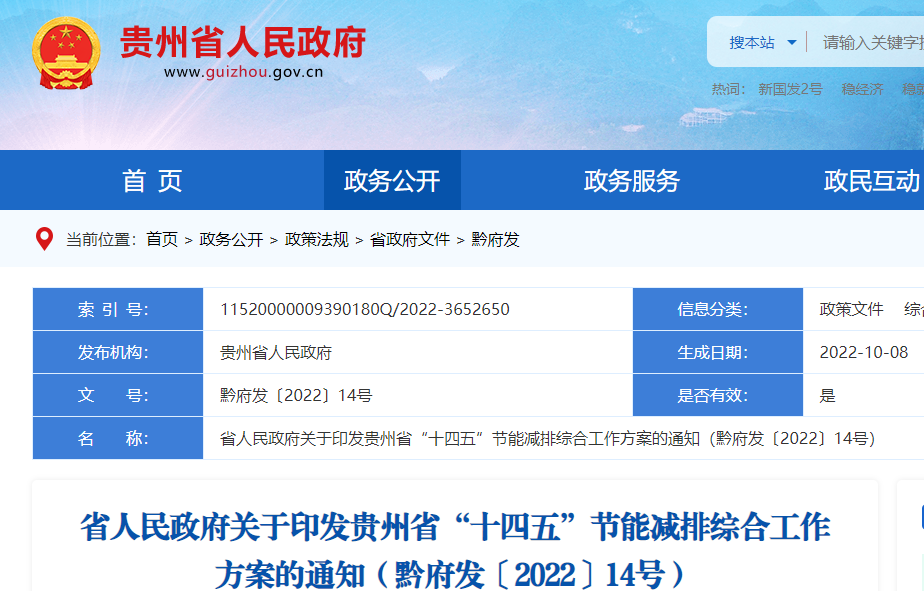Viewport: 924px width, 591px height.
Task: Click the 黔府发 breadcrumb link
Action: tap(496, 239)
